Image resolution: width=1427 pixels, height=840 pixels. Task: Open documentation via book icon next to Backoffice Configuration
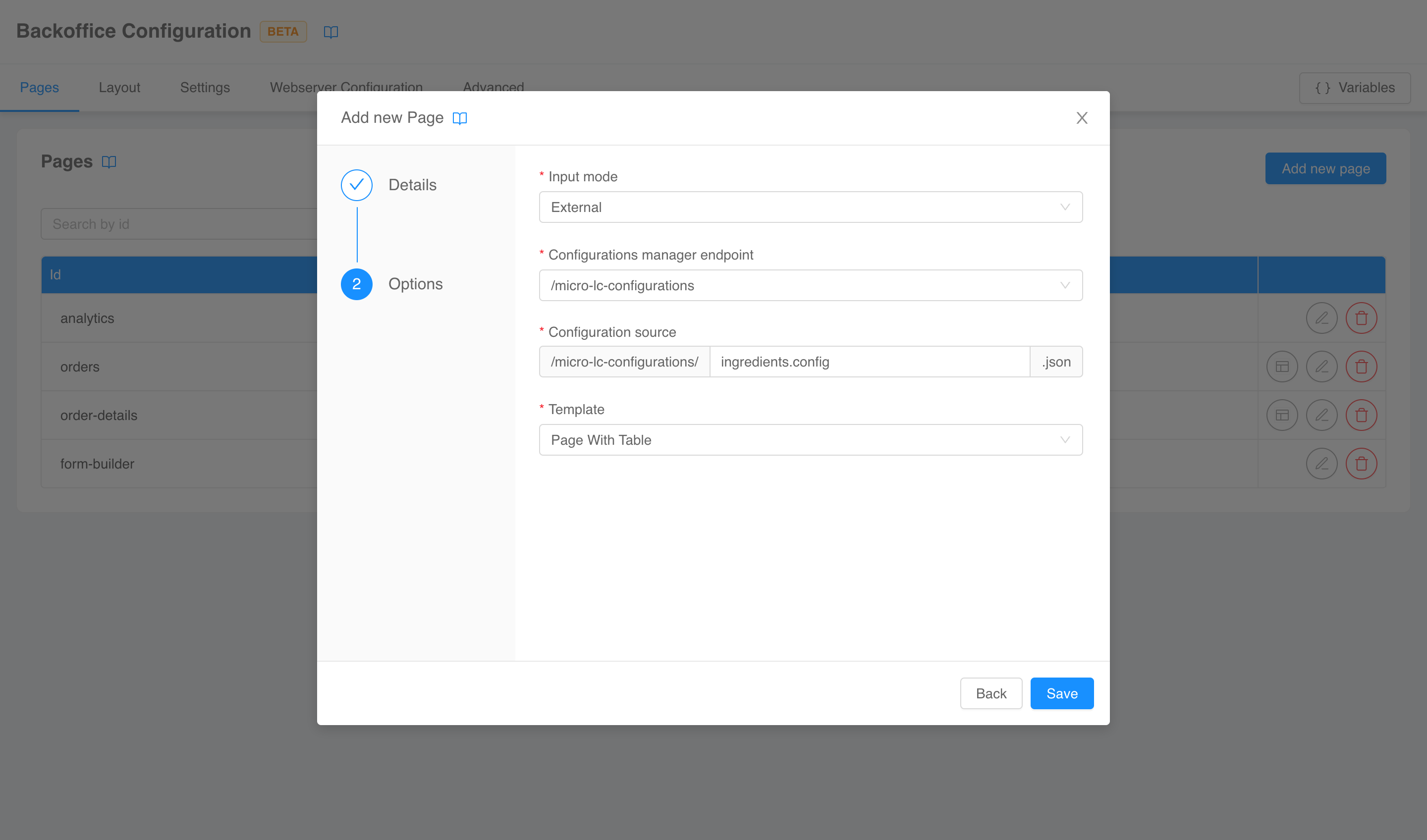(x=330, y=32)
